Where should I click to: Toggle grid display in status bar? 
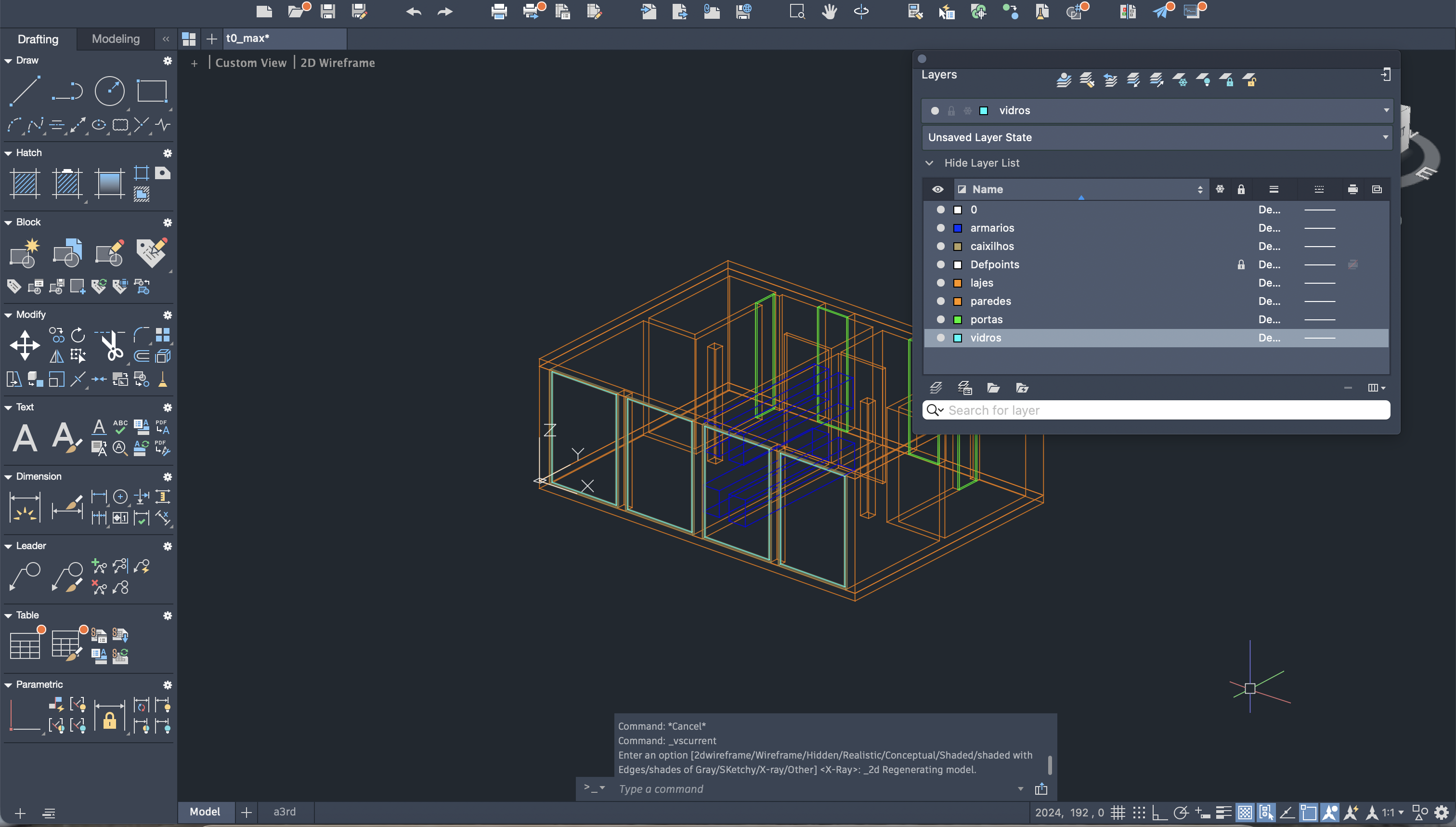pyautogui.click(x=1118, y=813)
